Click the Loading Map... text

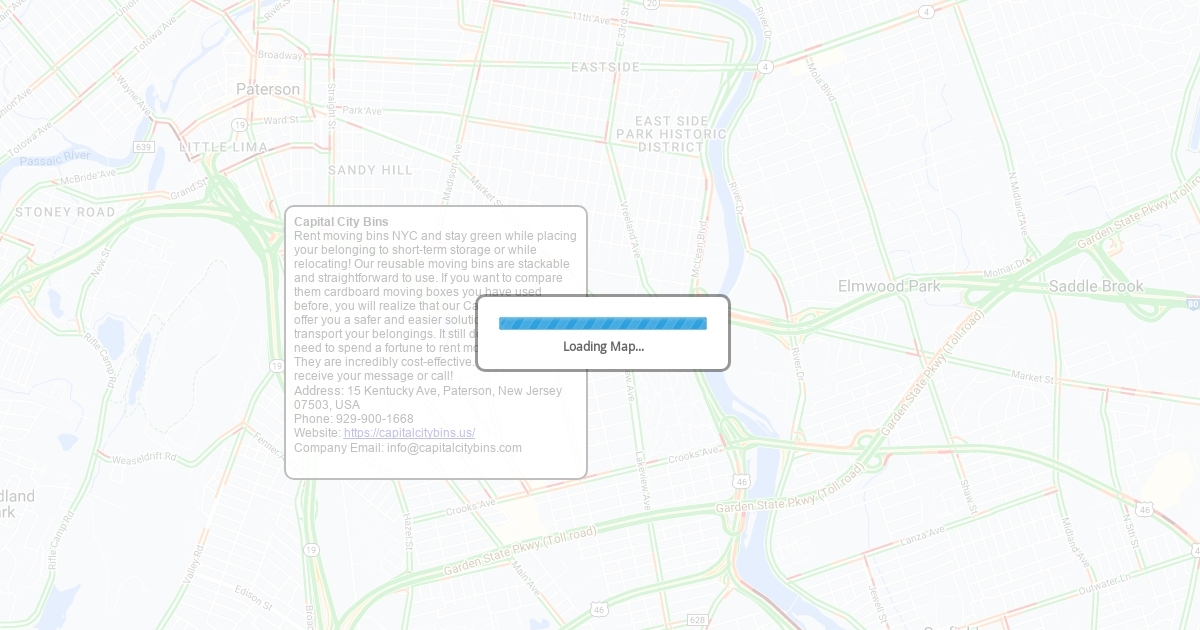coord(603,347)
